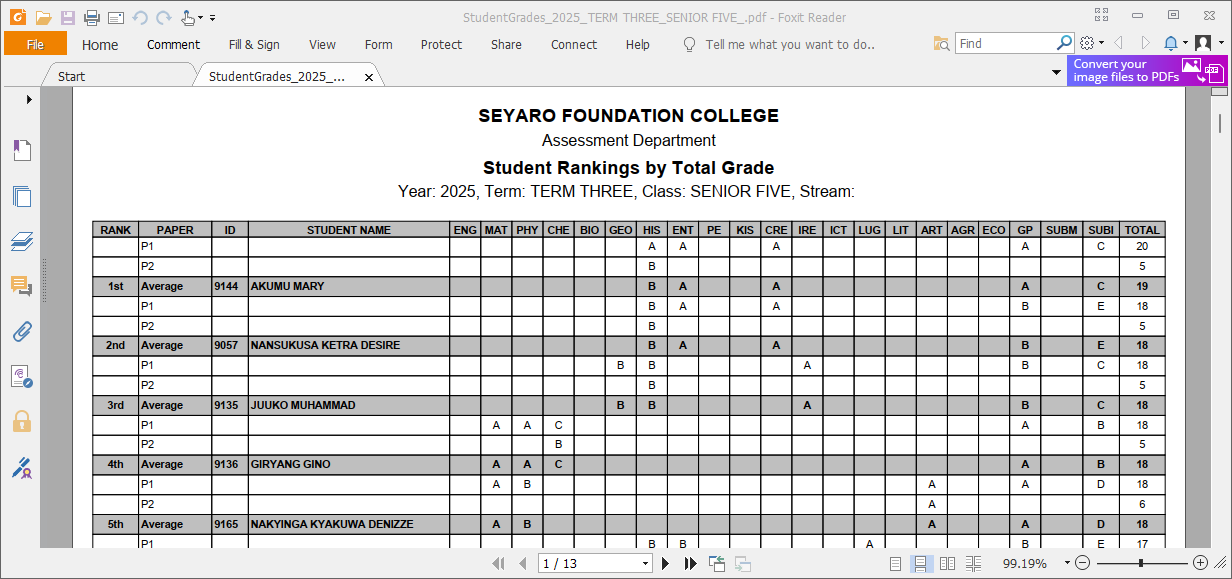
Task: Enable Continuous page view mode
Action: [x=920, y=562]
